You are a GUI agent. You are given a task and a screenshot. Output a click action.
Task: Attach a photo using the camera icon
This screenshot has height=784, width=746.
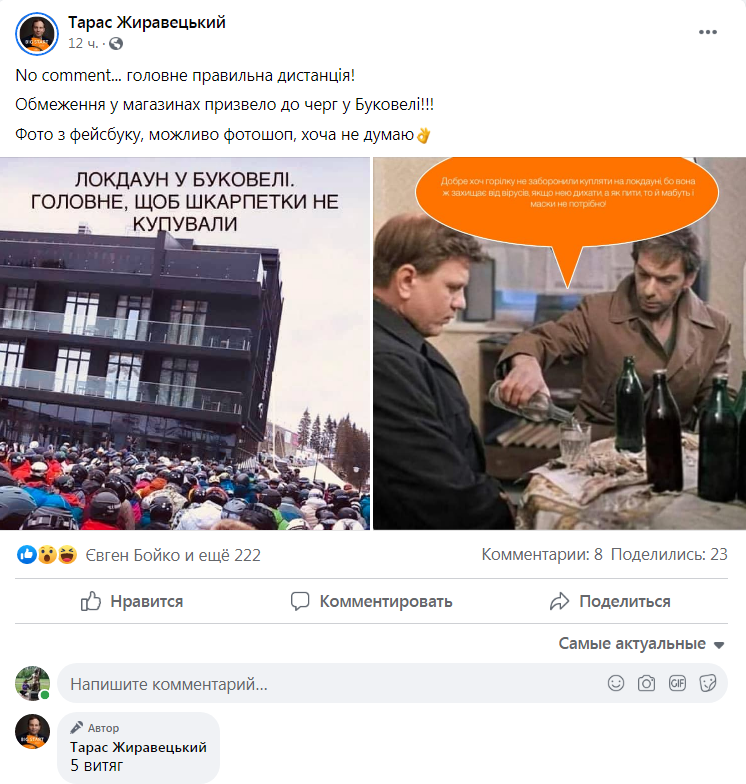(x=646, y=683)
